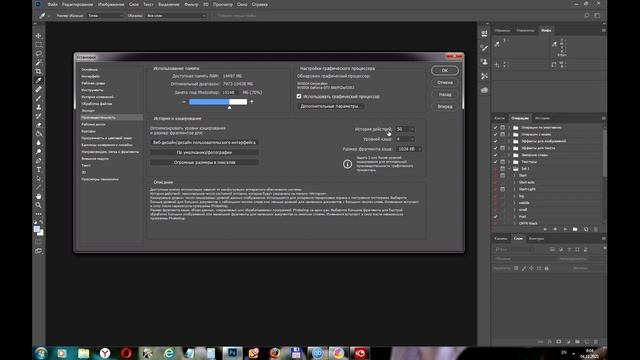Screen dimensions: 640x360
Task: Click OK in the preferences dialog
Action: pos(445,71)
